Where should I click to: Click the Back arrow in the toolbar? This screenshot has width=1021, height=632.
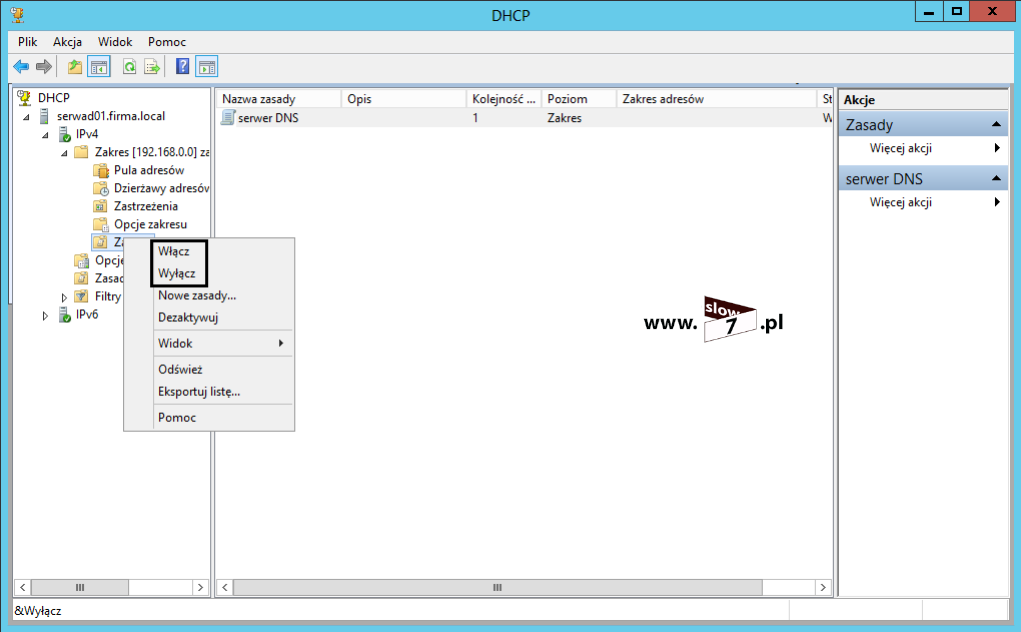21,67
